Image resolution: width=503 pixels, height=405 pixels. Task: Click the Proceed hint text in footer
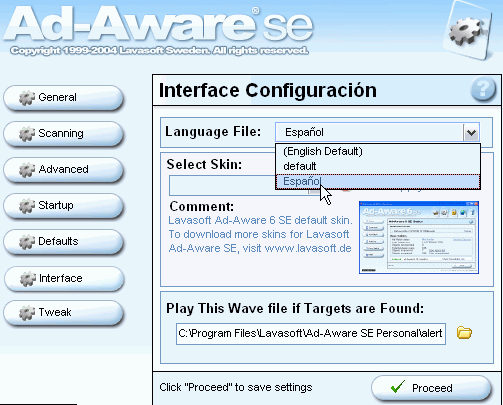click(x=236, y=387)
